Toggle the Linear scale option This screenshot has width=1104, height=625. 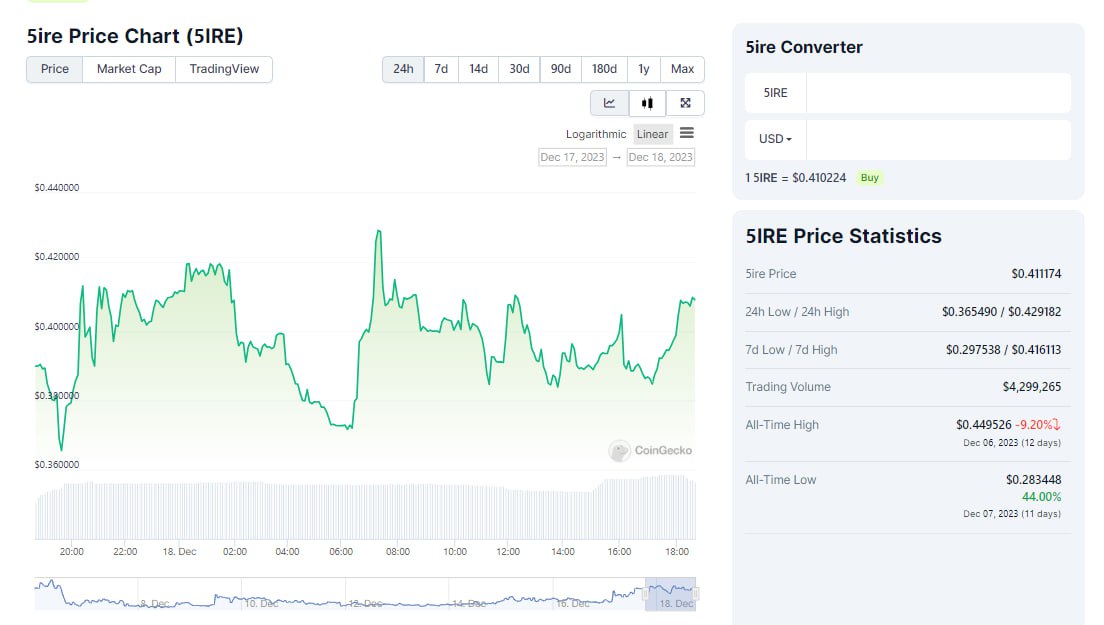[652, 134]
